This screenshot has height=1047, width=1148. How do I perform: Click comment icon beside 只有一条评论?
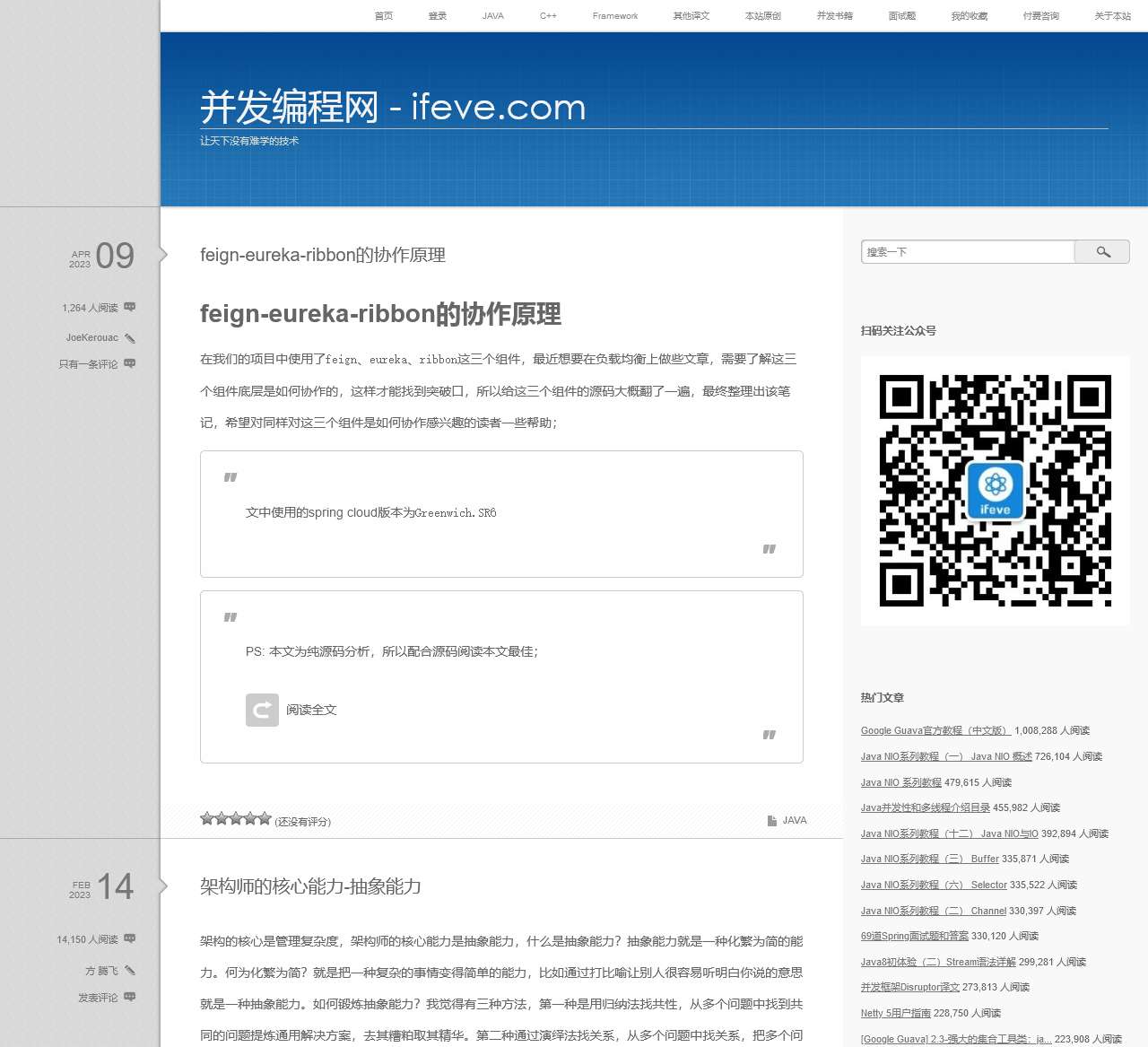pos(130,364)
